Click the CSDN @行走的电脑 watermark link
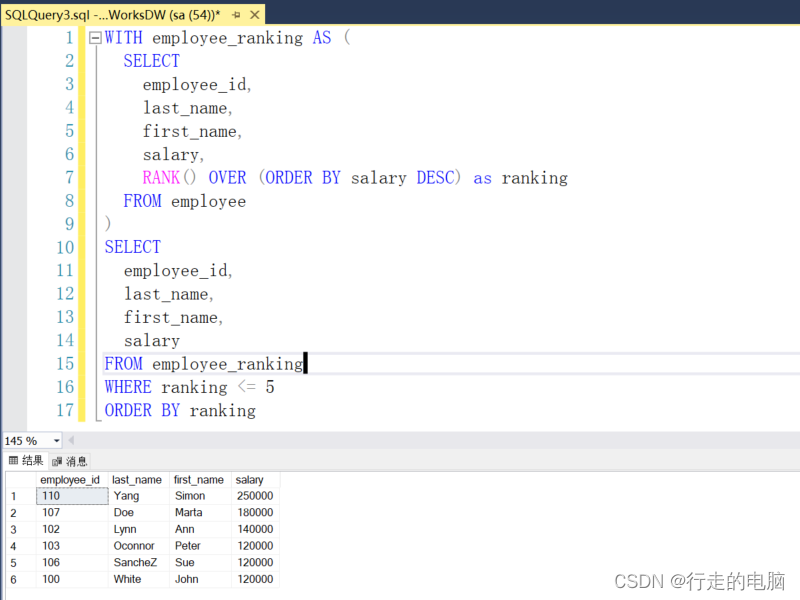 click(x=700, y=580)
